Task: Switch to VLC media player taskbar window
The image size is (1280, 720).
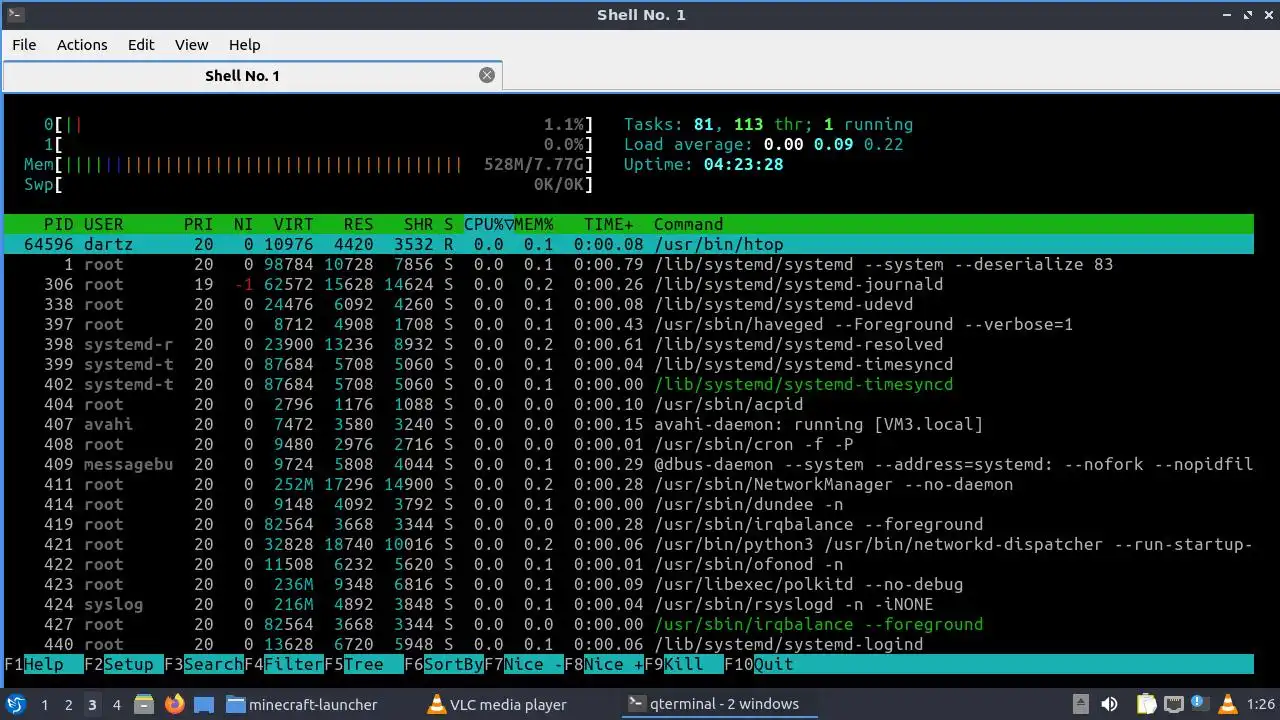Action: coord(518,704)
